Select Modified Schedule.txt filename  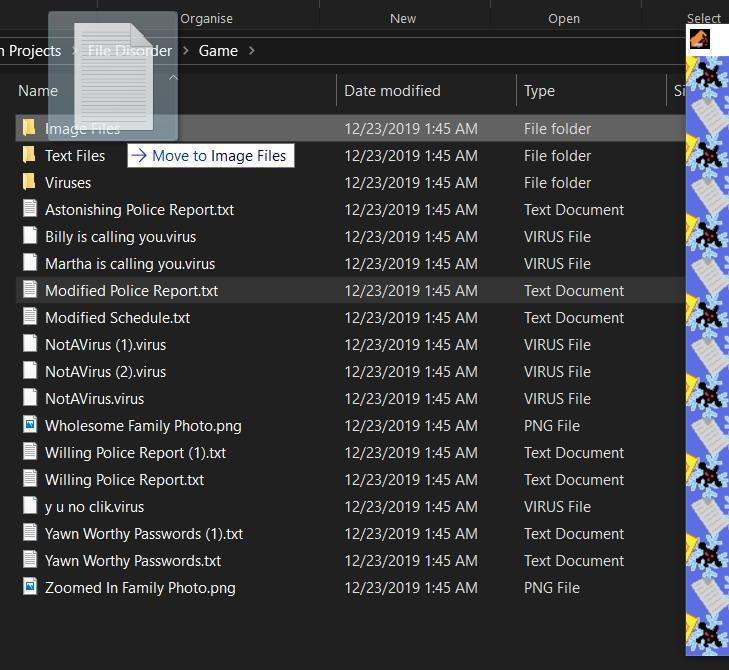click(118, 318)
